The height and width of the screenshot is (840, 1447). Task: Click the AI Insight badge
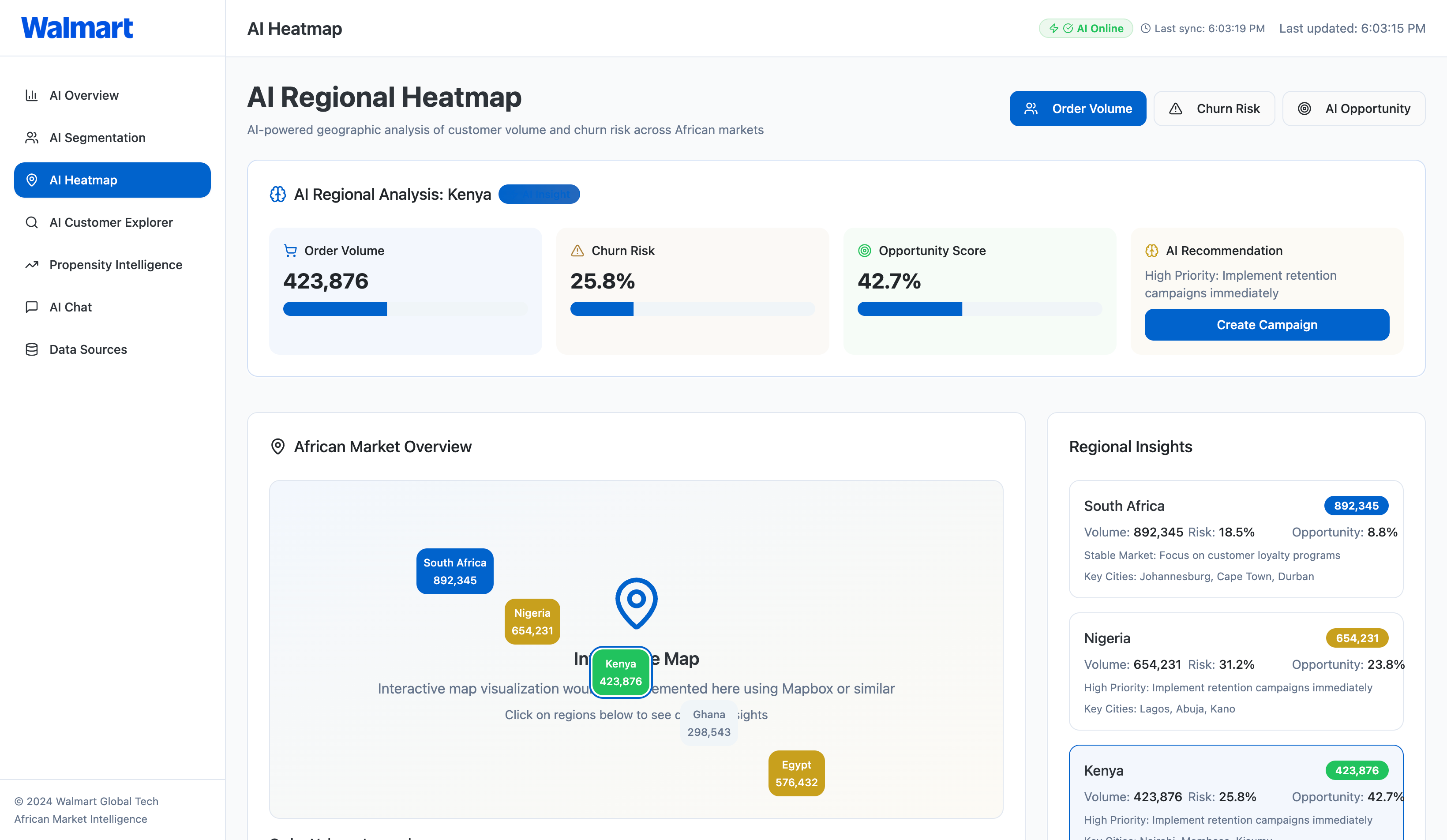[x=539, y=194]
